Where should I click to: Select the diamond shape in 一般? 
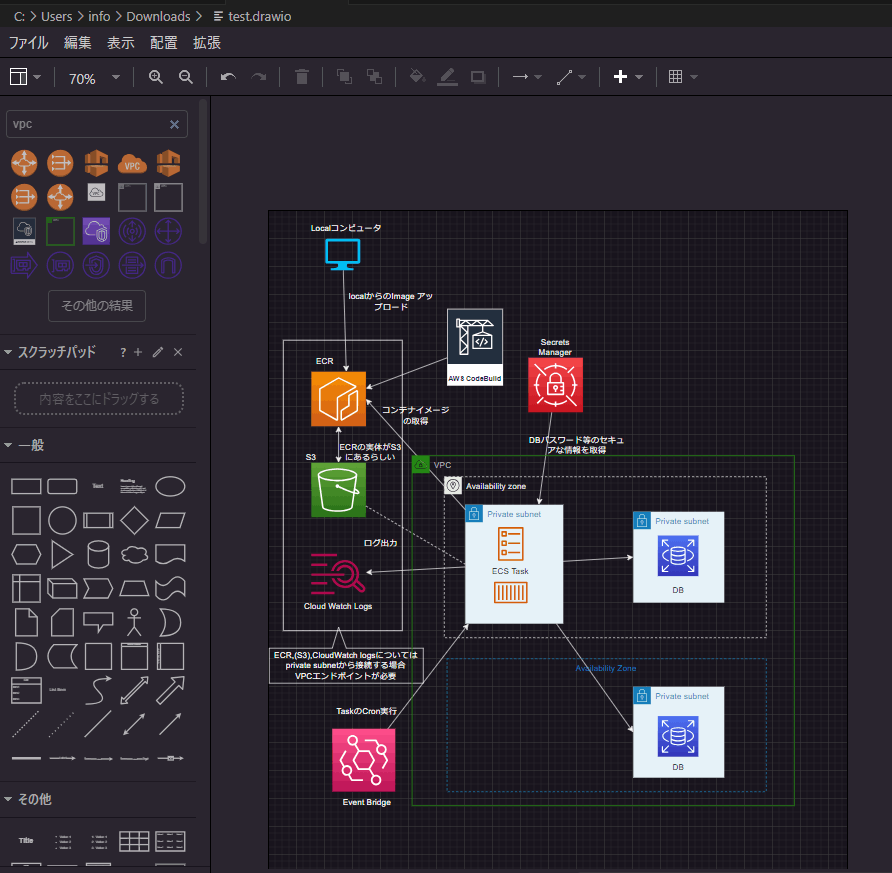coord(134,520)
